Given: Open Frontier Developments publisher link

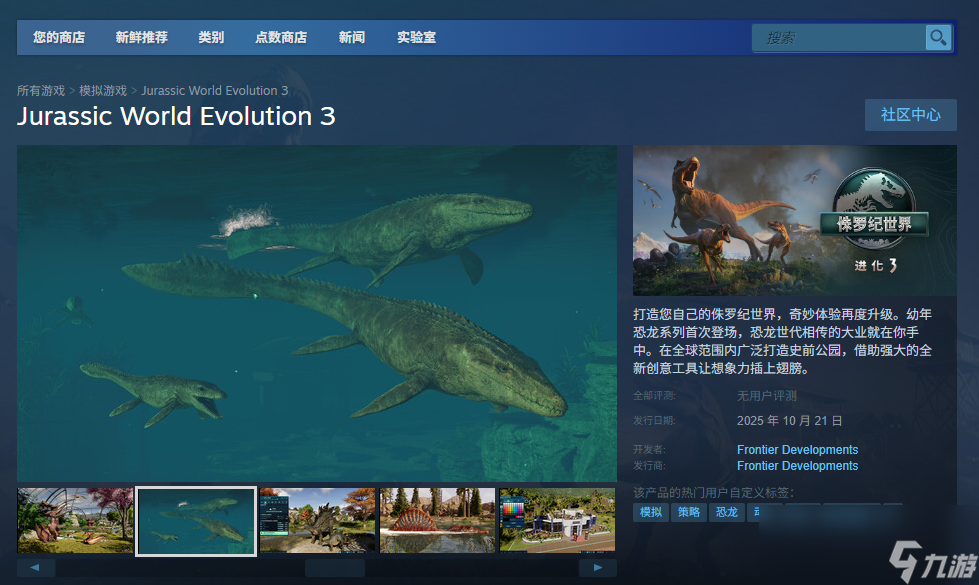Looking at the screenshot, I should coord(797,466).
